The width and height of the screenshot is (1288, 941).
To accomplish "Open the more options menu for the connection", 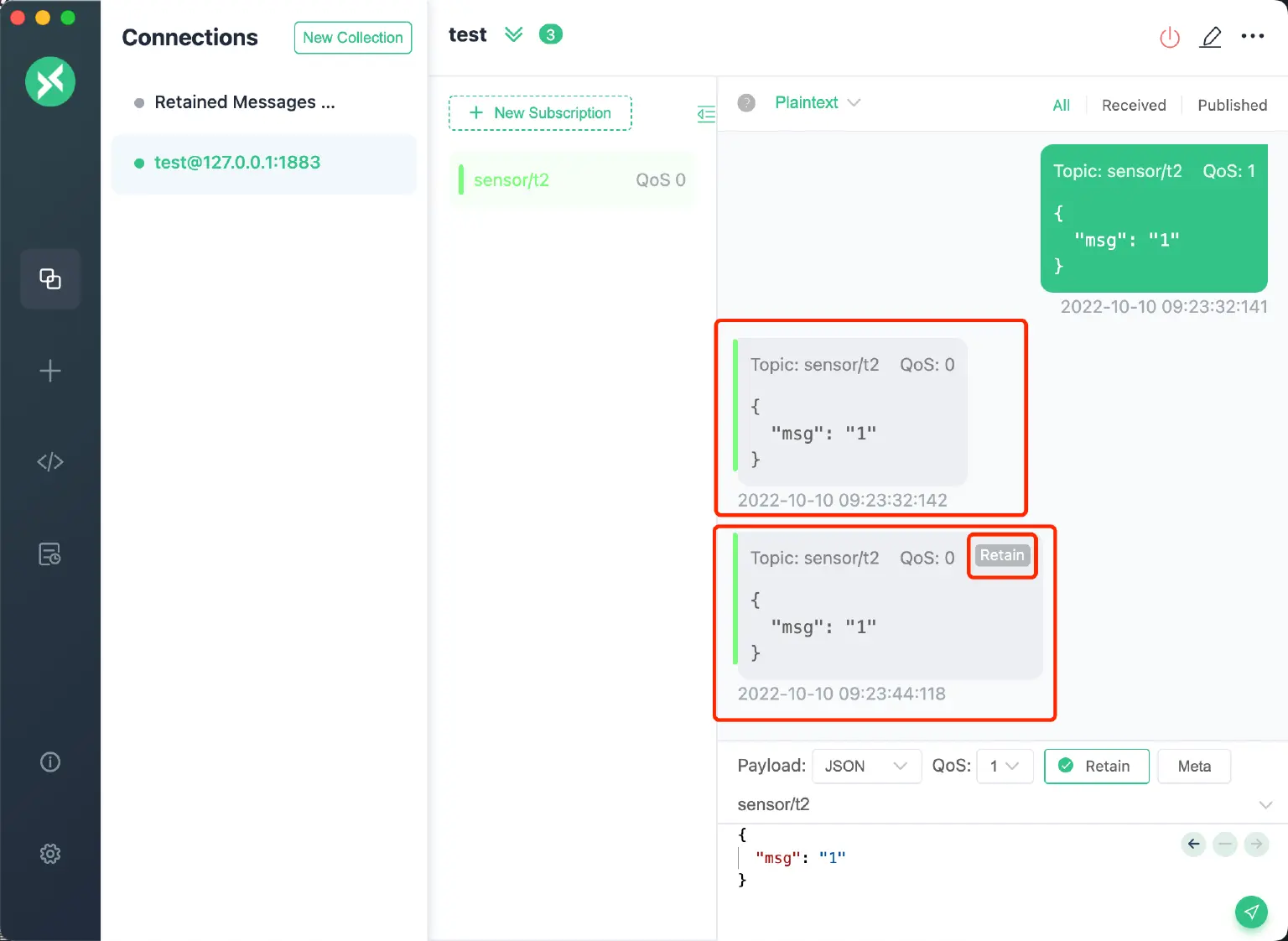I will click(x=1253, y=36).
